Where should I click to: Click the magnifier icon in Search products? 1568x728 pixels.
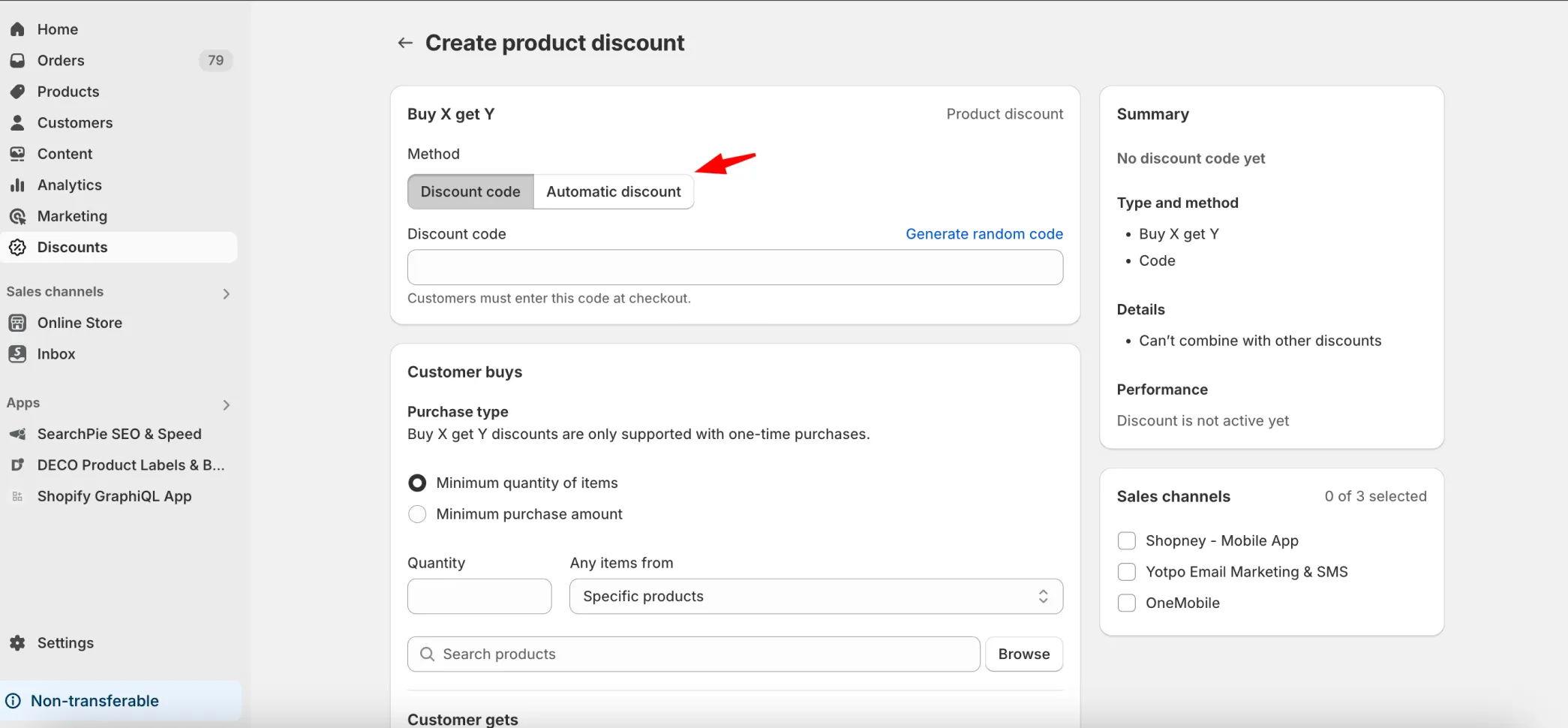pyautogui.click(x=427, y=654)
